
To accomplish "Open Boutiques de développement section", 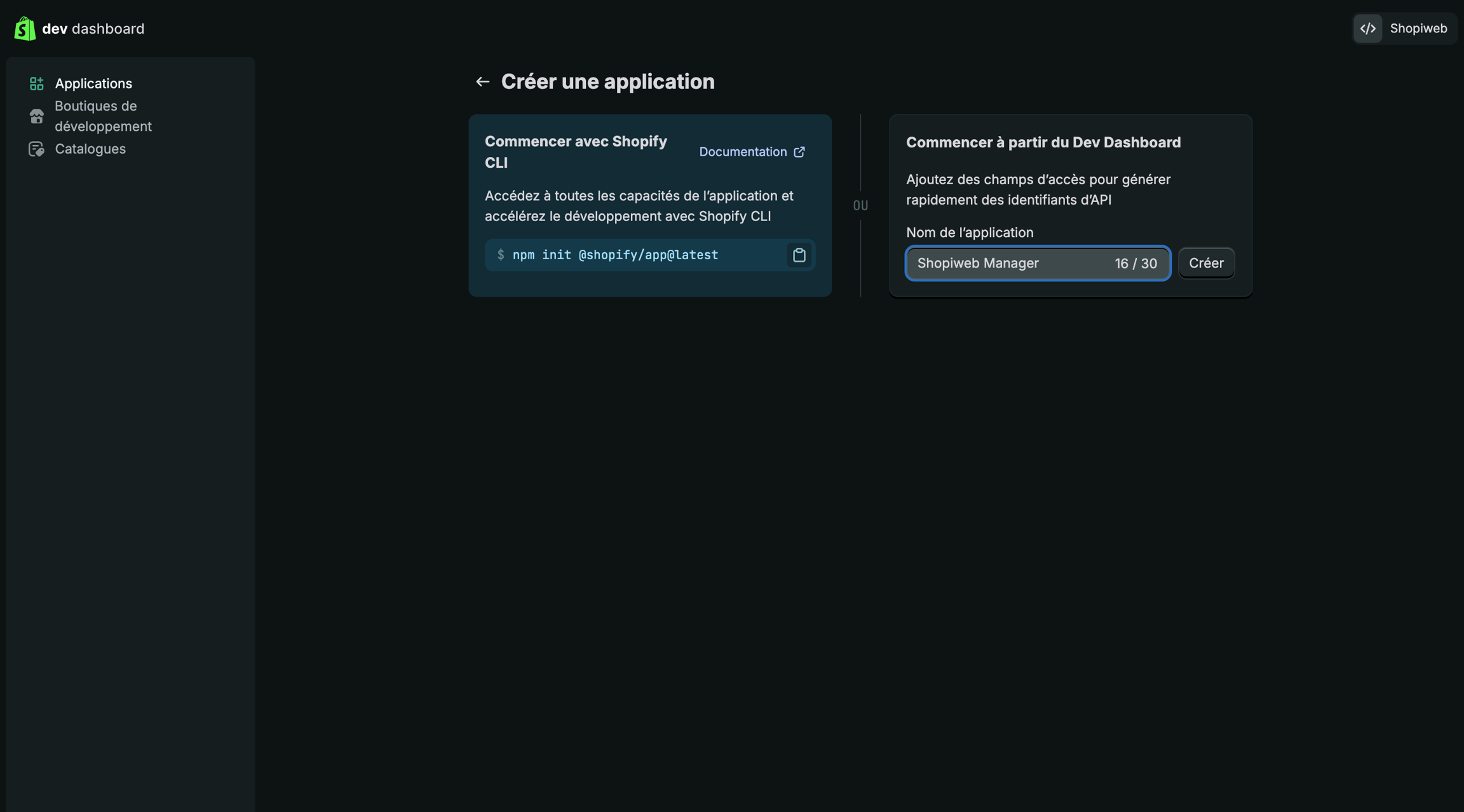I will coord(103,116).
